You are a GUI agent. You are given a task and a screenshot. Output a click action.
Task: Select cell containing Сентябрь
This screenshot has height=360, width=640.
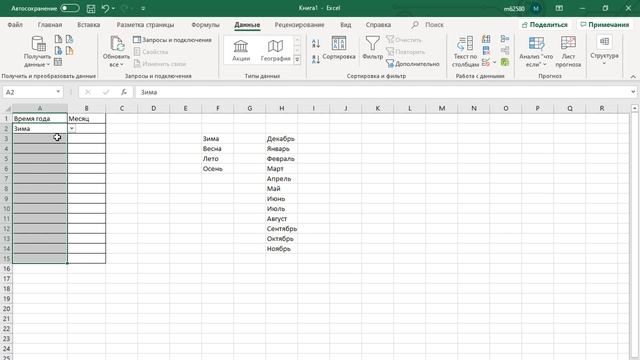tap(282, 229)
